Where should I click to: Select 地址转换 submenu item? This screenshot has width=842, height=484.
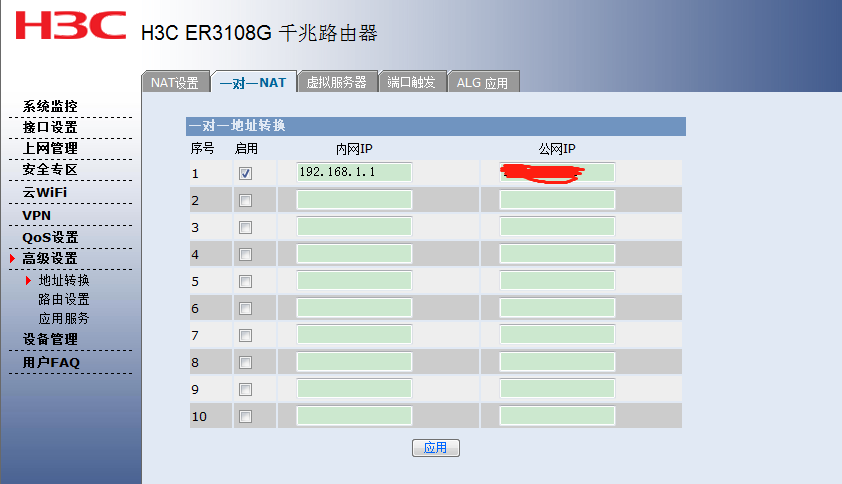[x=64, y=280]
